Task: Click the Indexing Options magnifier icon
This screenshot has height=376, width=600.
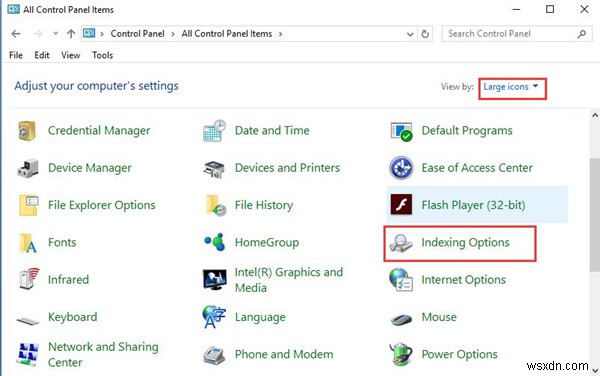Action: (x=401, y=243)
